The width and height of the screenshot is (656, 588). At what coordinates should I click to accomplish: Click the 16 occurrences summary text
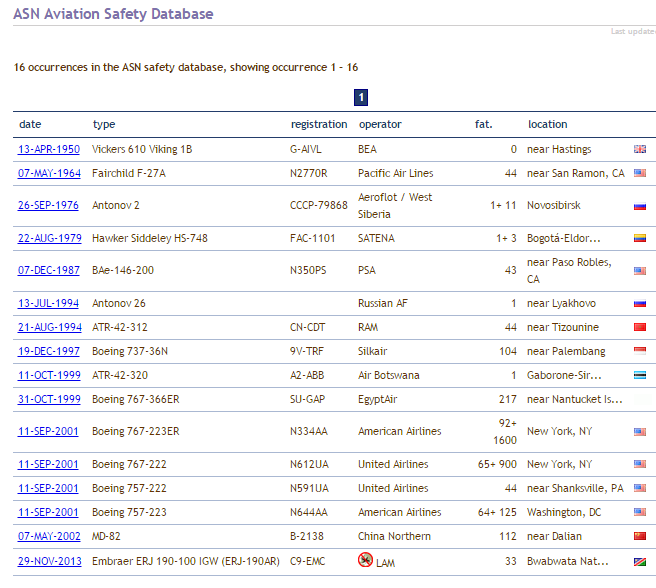point(186,67)
